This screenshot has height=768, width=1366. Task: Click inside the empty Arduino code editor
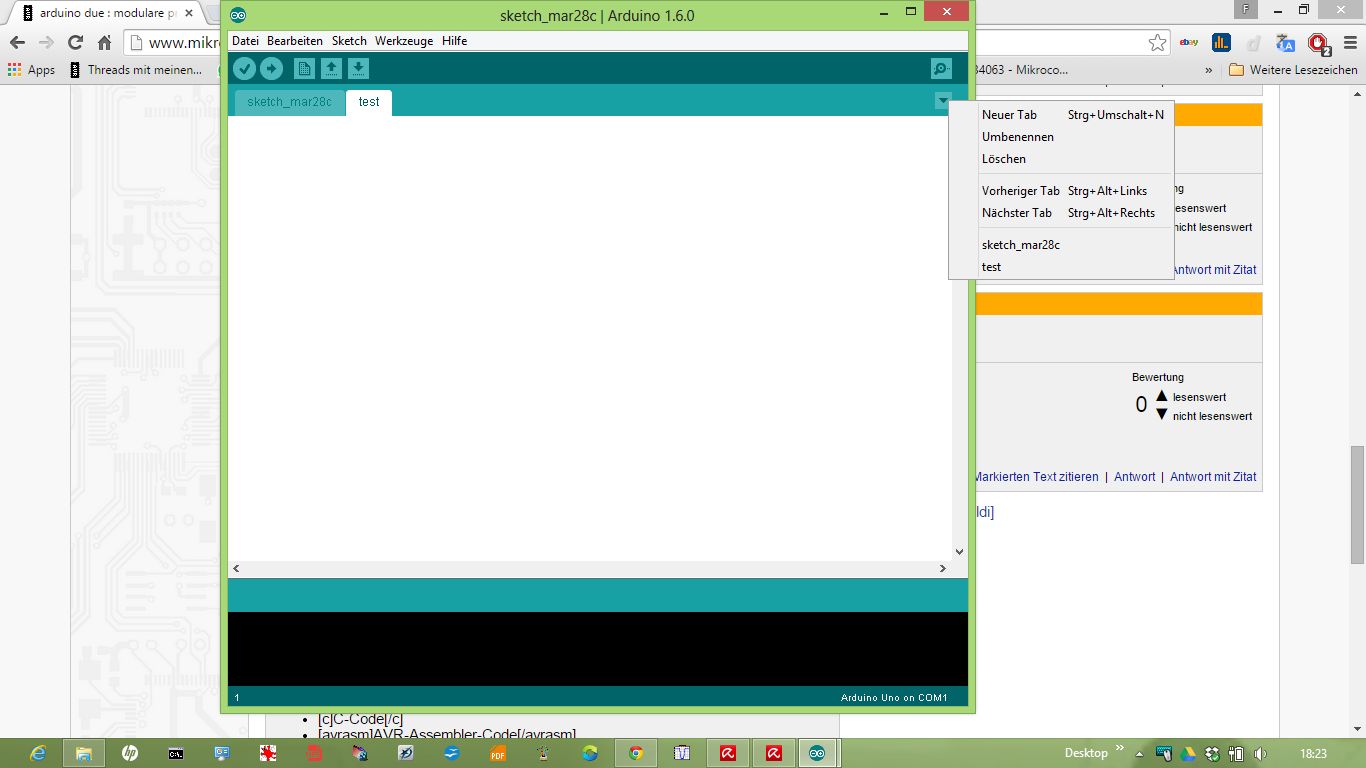pos(590,338)
